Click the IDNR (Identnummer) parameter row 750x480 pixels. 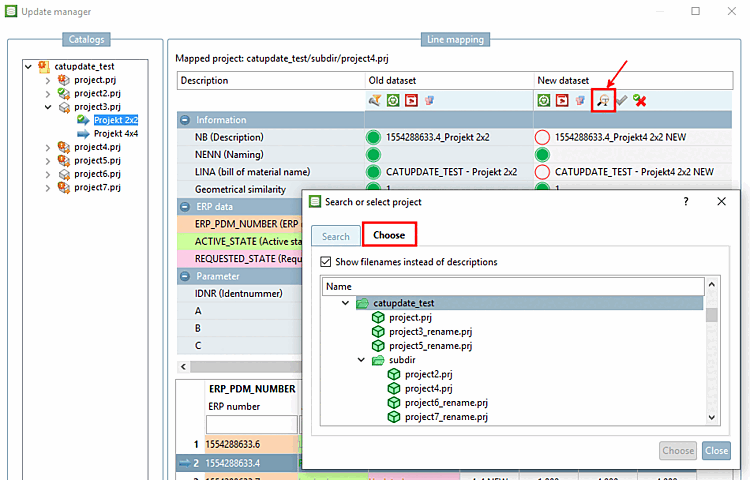tap(240, 294)
